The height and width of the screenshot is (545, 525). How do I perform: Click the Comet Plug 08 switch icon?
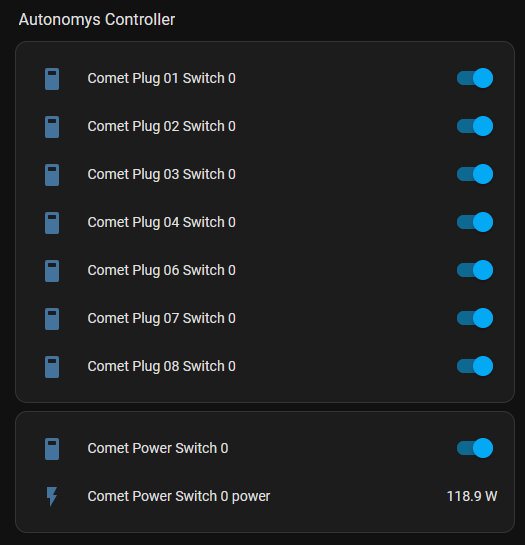click(x=52, y=367)
